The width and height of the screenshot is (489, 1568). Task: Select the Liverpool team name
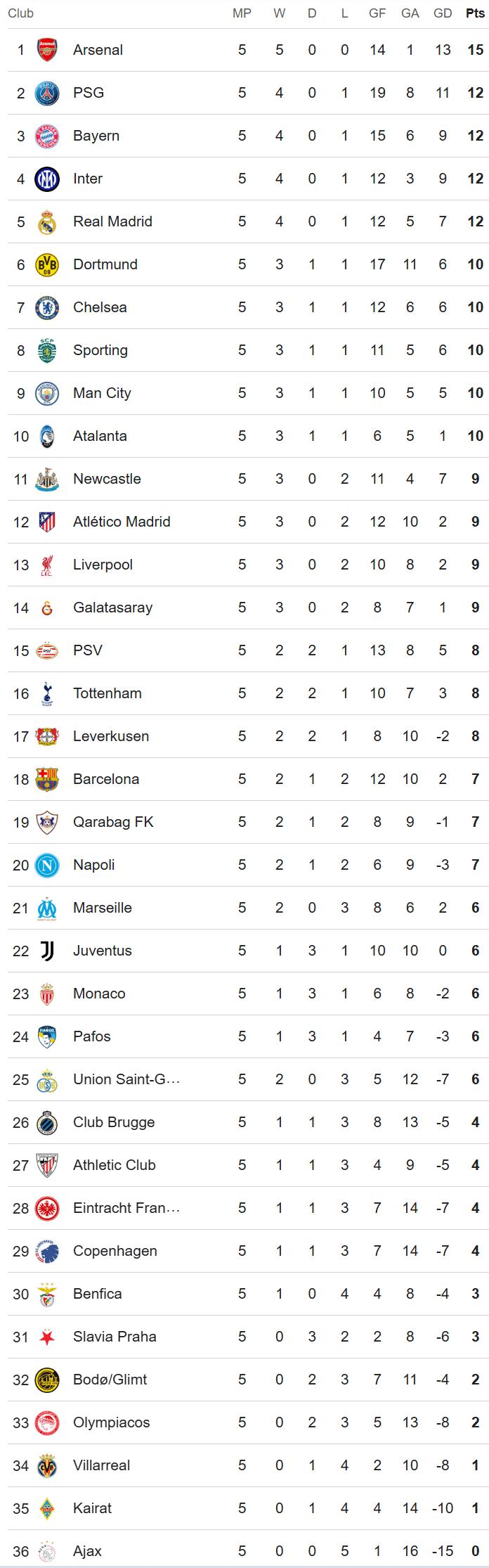(x=103, y=565)
